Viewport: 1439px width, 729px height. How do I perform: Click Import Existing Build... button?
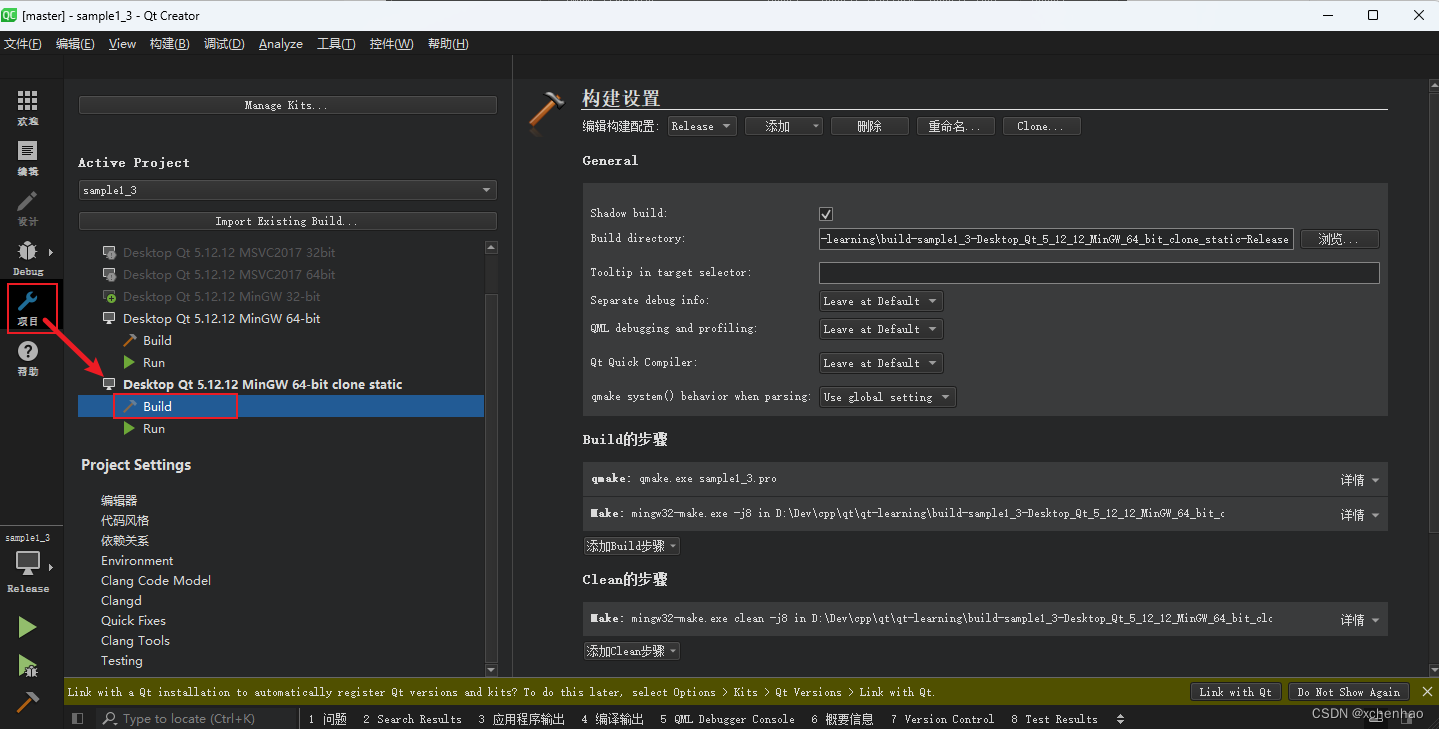tap(287, 221)
